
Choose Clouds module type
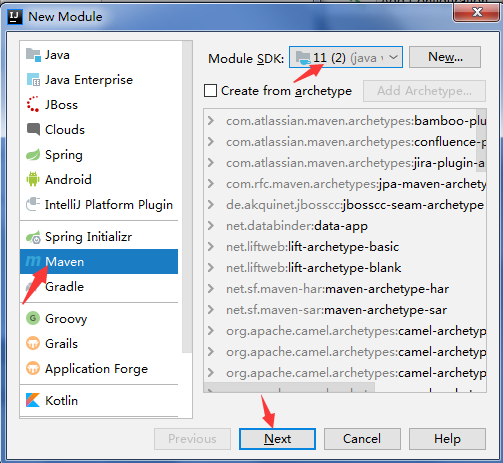[x=99, y=129]
